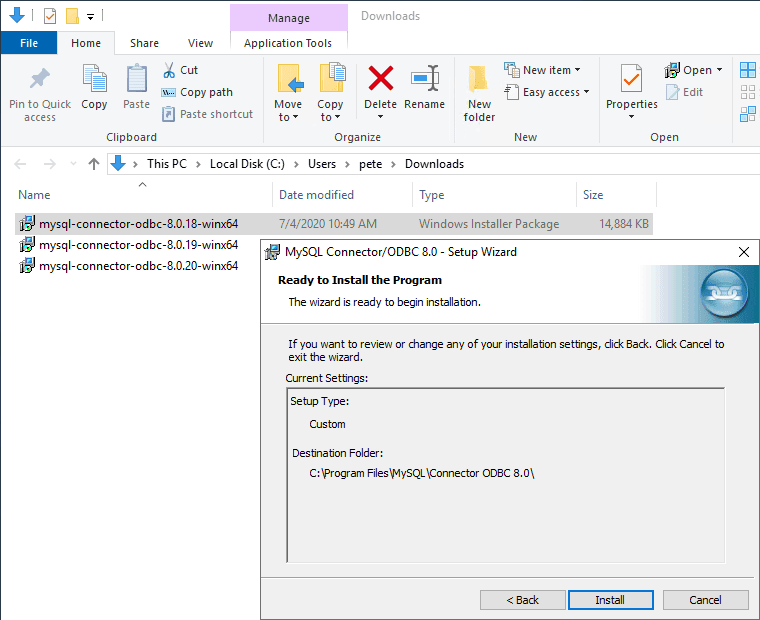Click This PC in address bar
760x620 pixels.
[x=167, y=164]
